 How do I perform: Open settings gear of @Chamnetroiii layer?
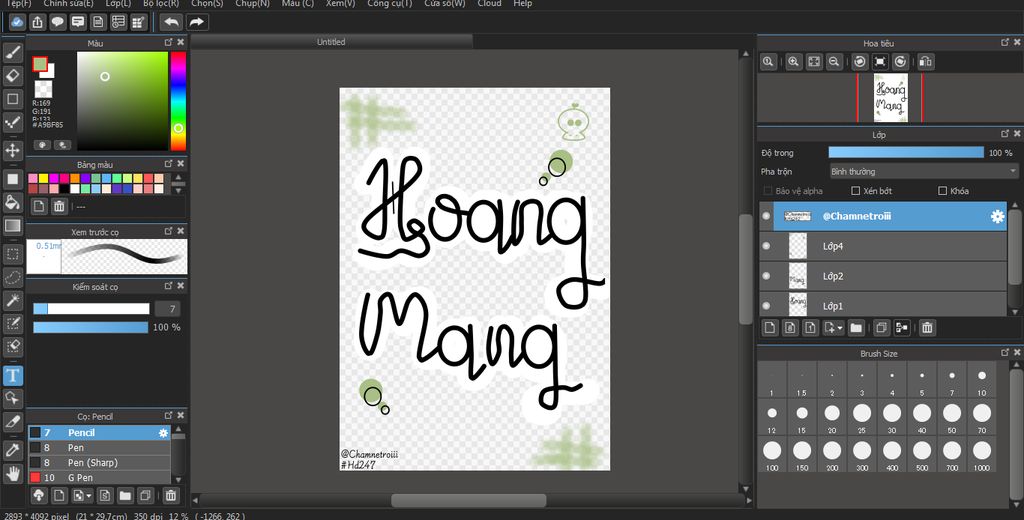click(x=997, y=217)
